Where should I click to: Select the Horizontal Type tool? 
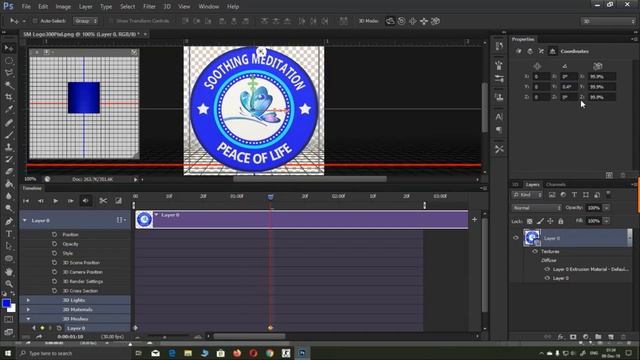click(x=9, y=234)
